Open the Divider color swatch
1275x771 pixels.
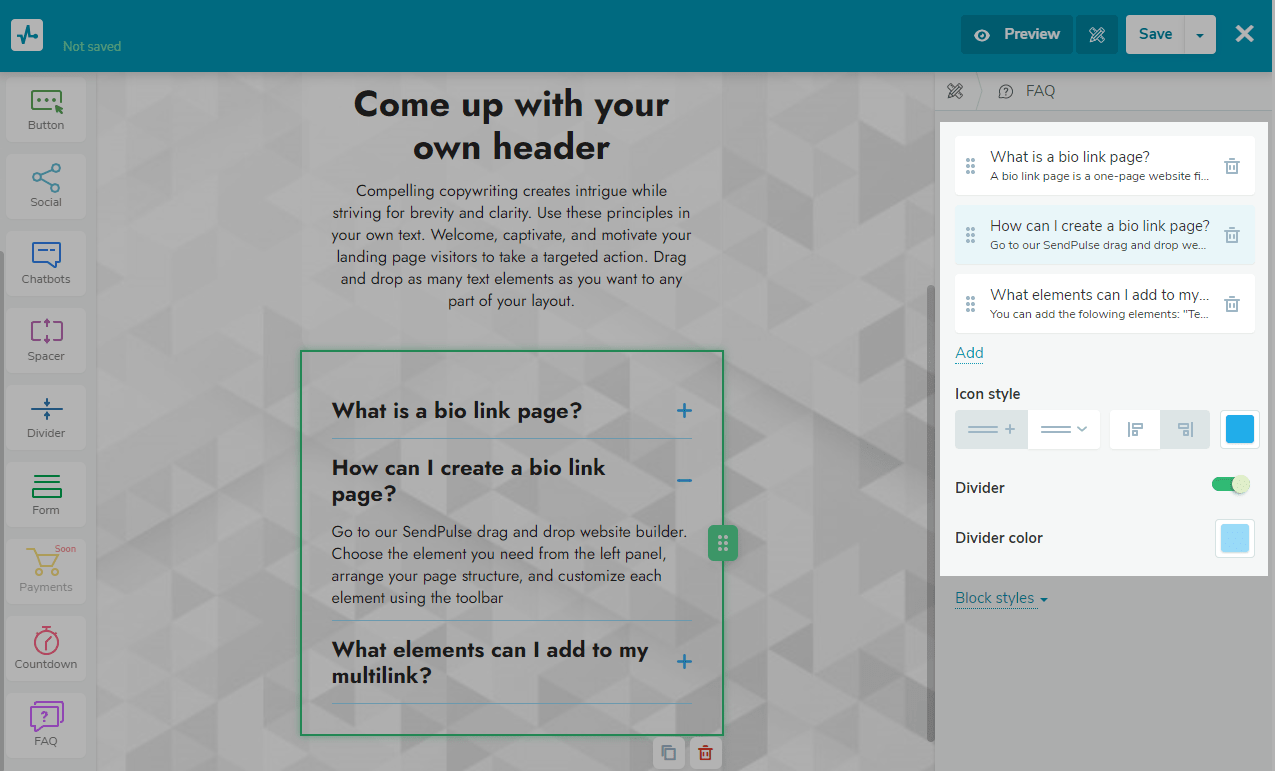1234,538
